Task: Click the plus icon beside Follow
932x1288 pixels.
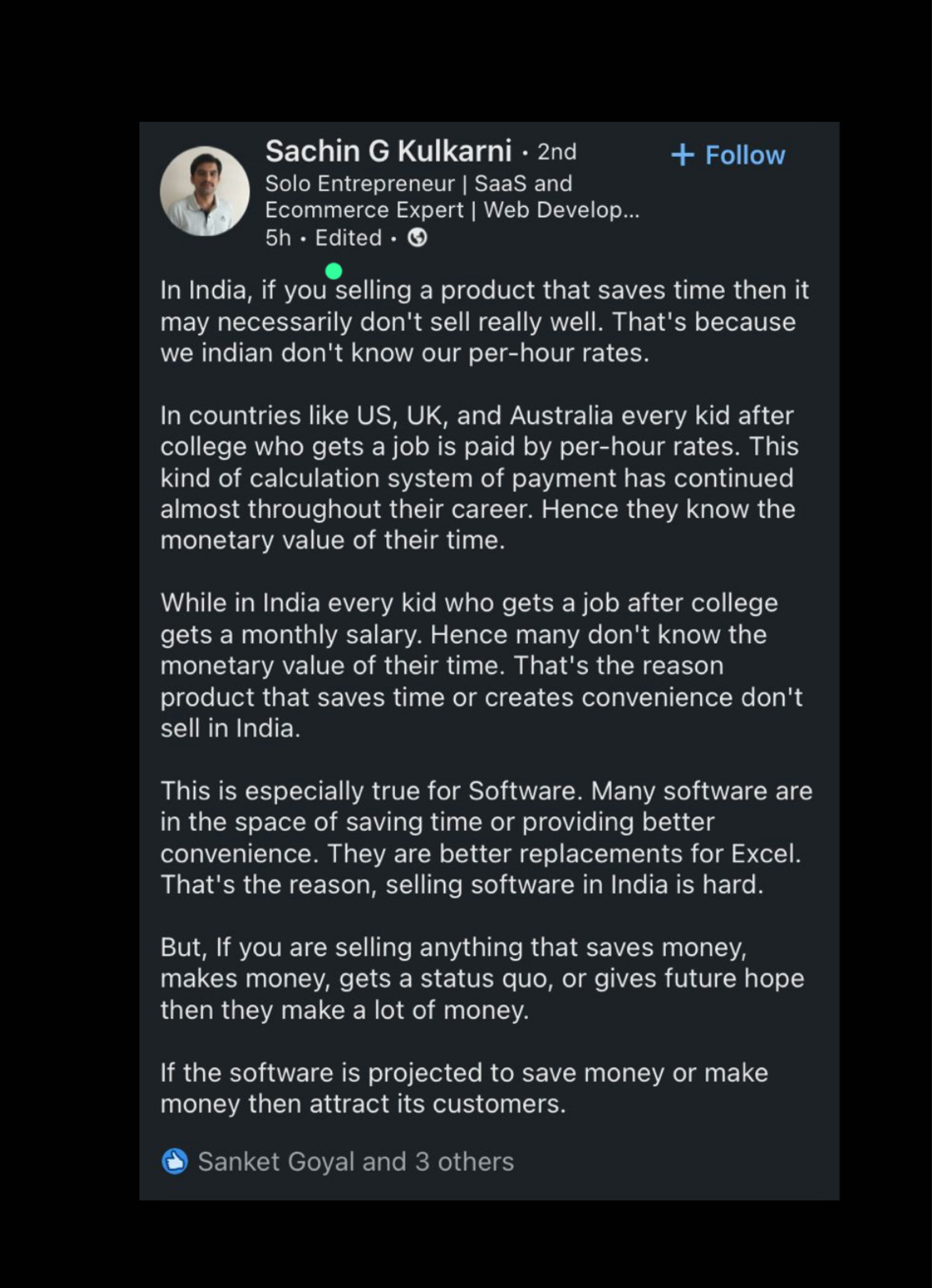Action: 682,155
